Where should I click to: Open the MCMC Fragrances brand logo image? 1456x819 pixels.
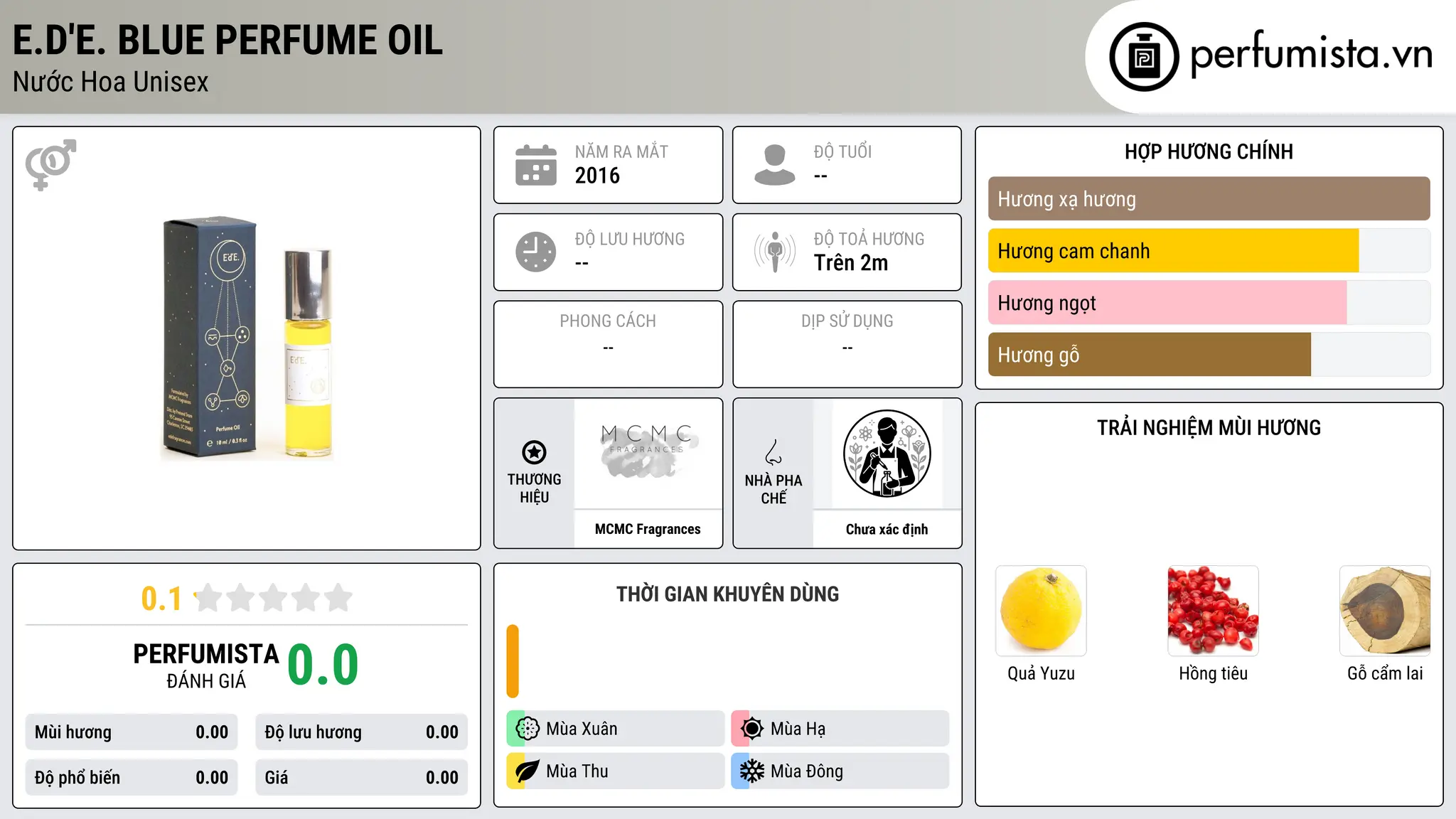[648, 453]
